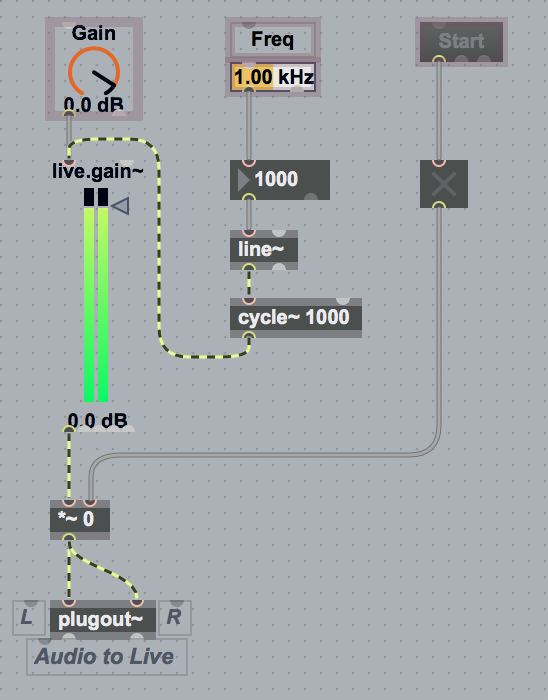Click the 1000 number box

[x=280, y=179]
